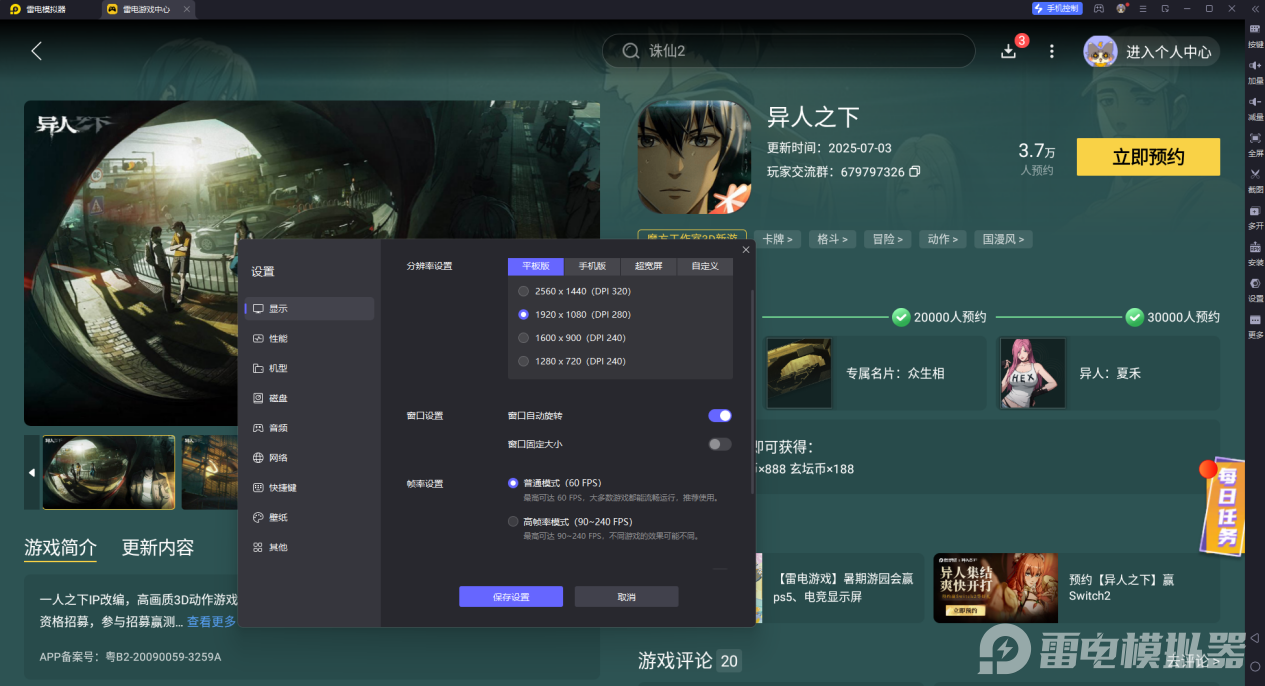
Task: Open the 冒险 tag
Action: click(x=887, y=239)
